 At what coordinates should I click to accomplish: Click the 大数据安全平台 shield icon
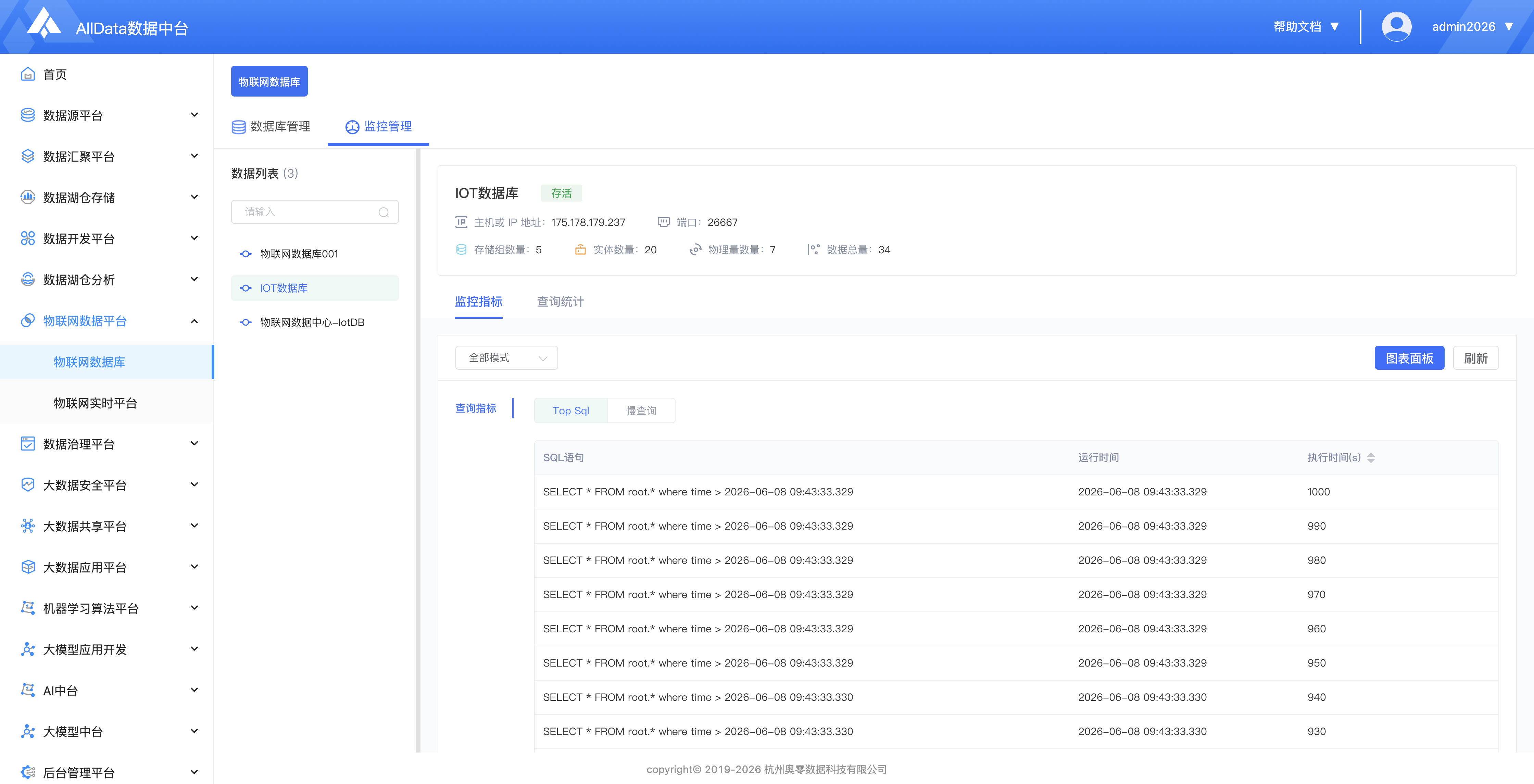pyautogui.click(x=27, y=485)
